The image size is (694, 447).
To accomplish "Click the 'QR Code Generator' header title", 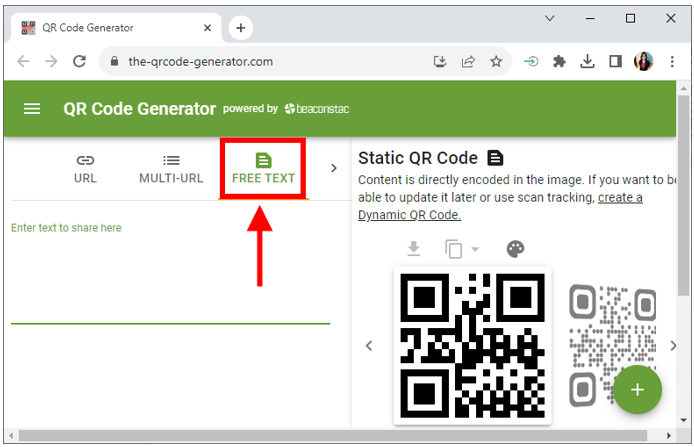I will coord(139,109).
